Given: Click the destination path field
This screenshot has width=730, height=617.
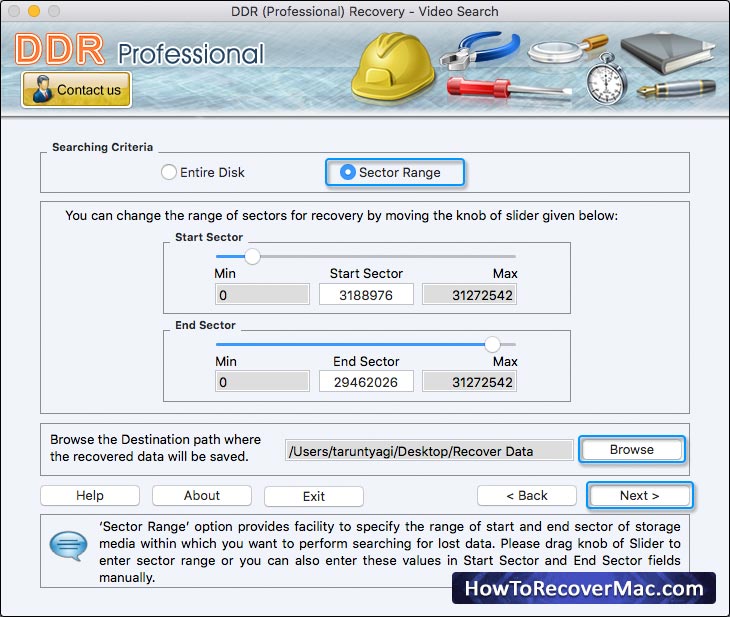Looking at the screenshot, I should [x=429, y=451].
